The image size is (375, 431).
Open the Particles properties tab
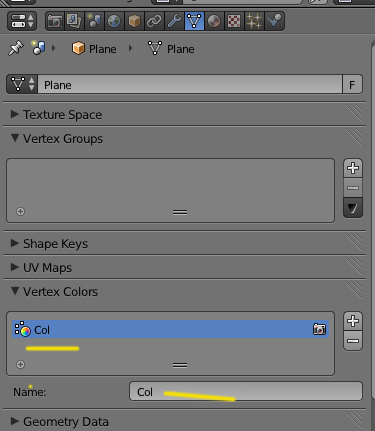click(x=254, y=21)
